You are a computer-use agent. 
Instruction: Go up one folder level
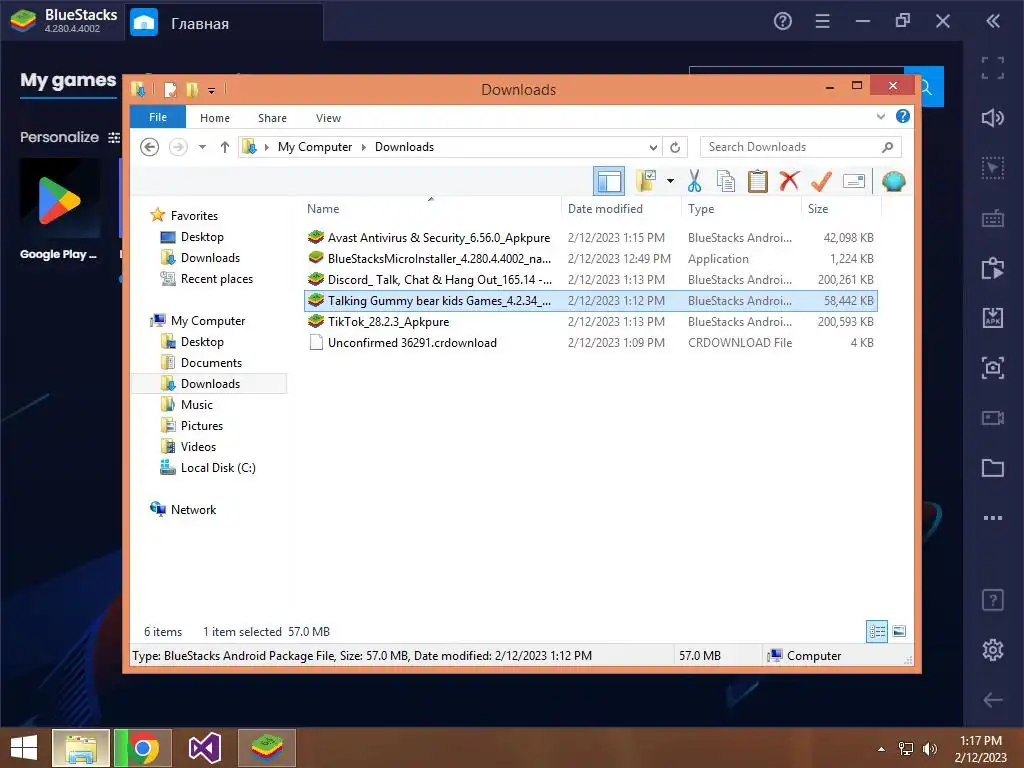[225, 147]
